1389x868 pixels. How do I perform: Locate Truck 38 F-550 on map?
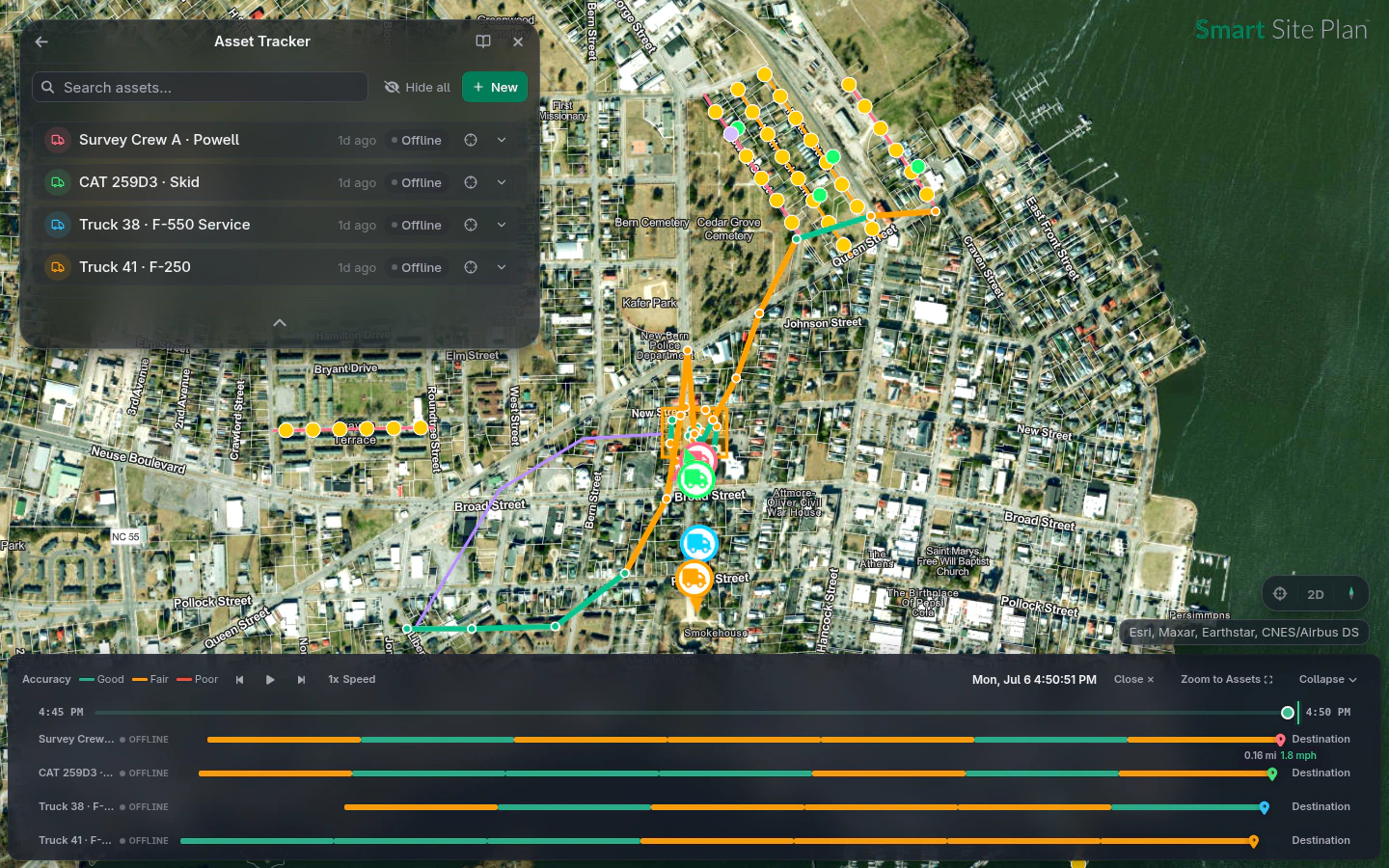point(471,225)
